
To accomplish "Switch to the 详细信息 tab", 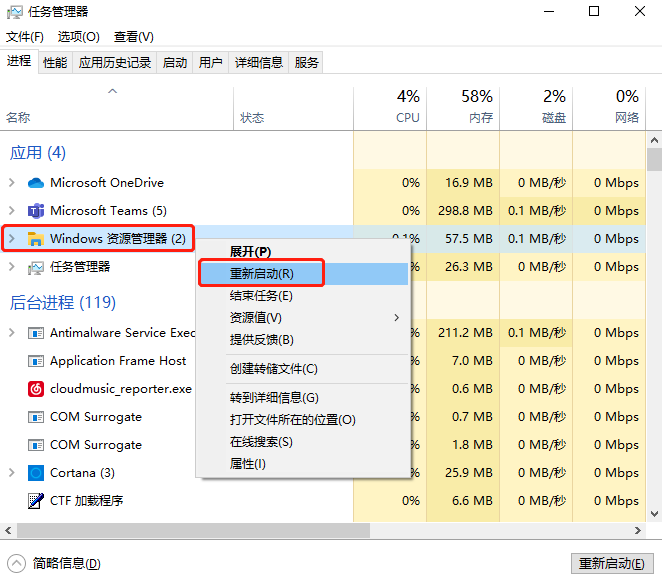I will point(258,63).
